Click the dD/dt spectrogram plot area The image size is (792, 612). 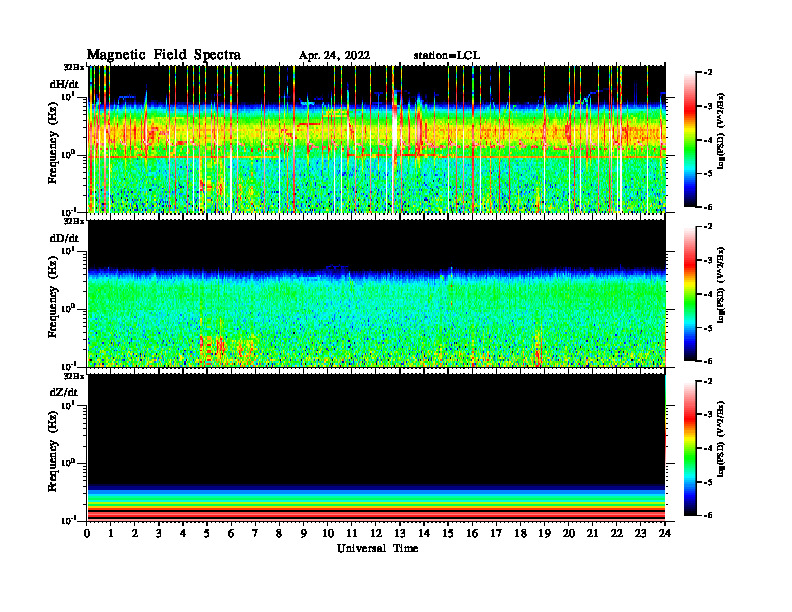(376, 293)
